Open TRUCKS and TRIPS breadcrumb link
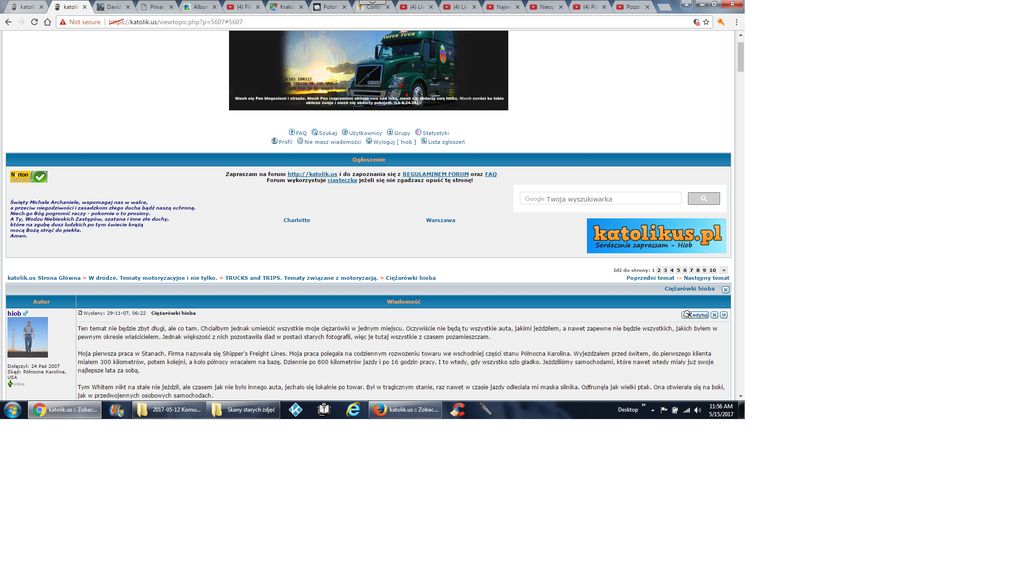Viewport: 1024px width, 575px height. (302, 278)
